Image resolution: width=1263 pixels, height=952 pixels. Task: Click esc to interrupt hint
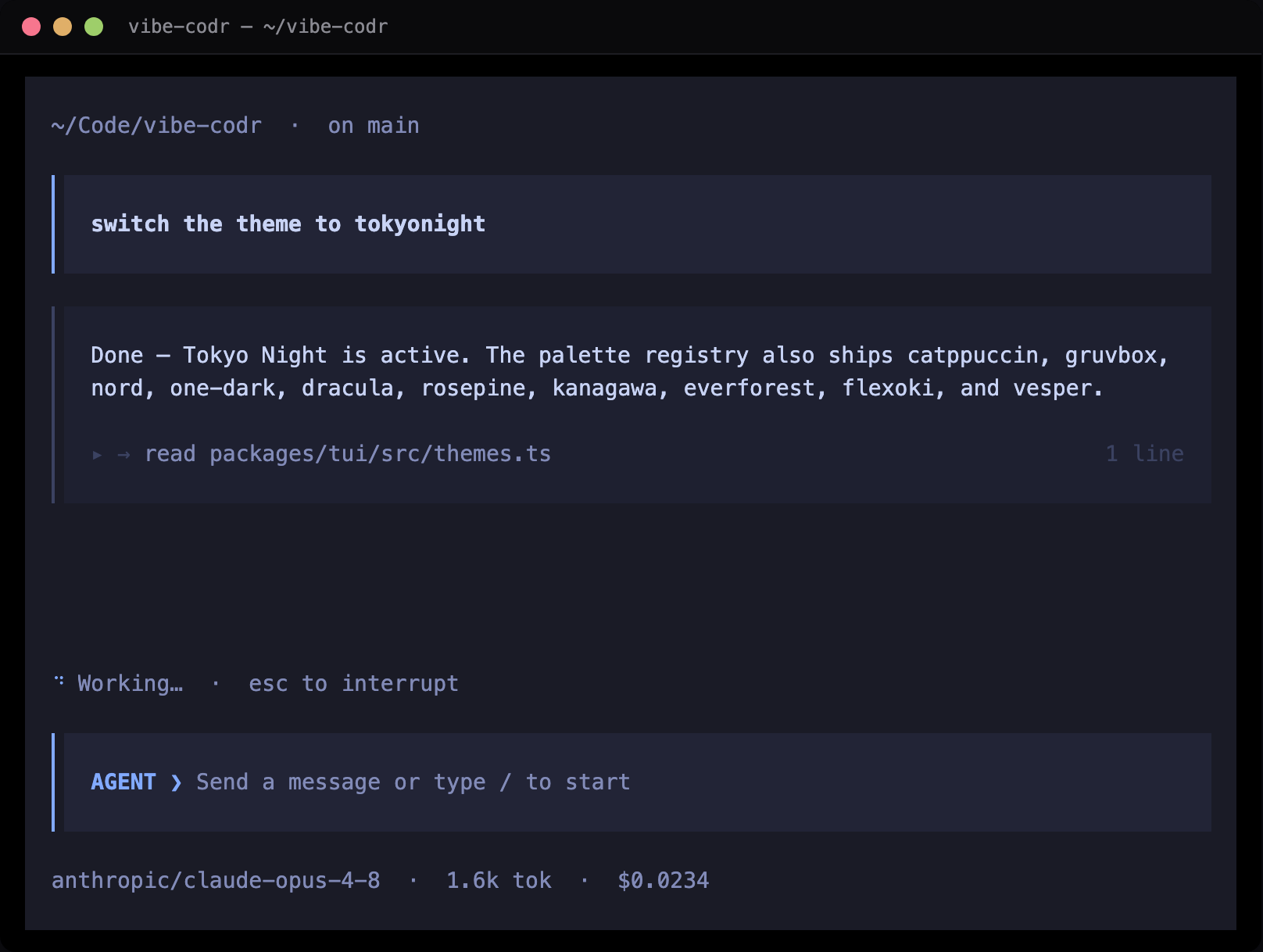(x=353, y=684)
